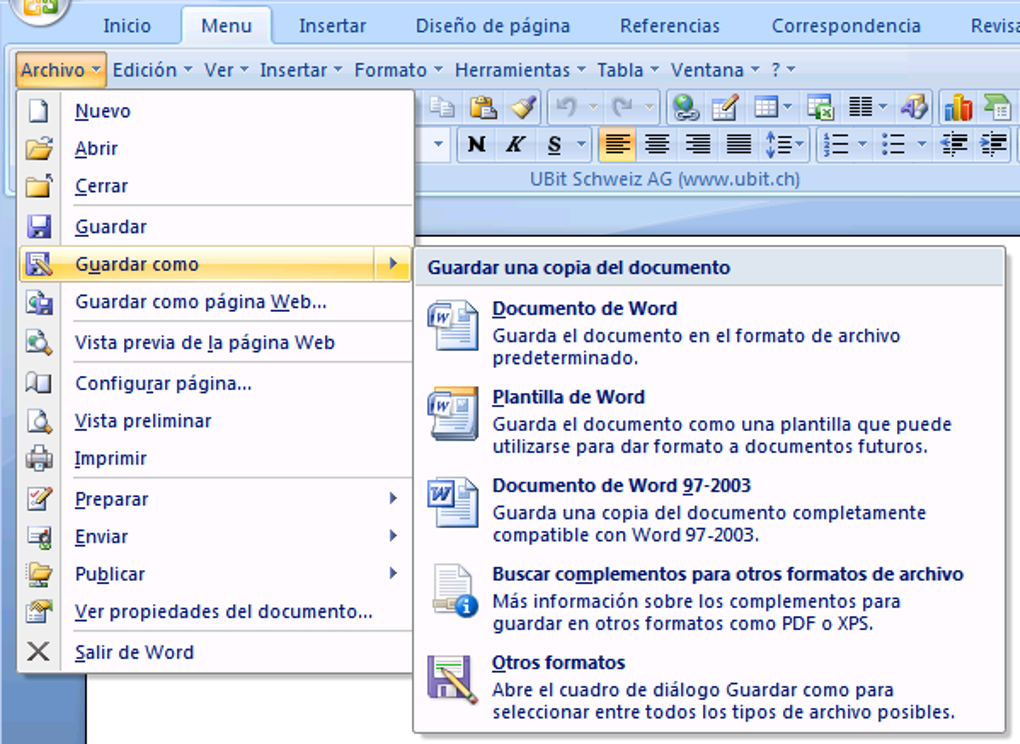This screenshot has height=744, width=1020.
Task: Click Configurar página… menu entry
Action: [x=215, y=384]
